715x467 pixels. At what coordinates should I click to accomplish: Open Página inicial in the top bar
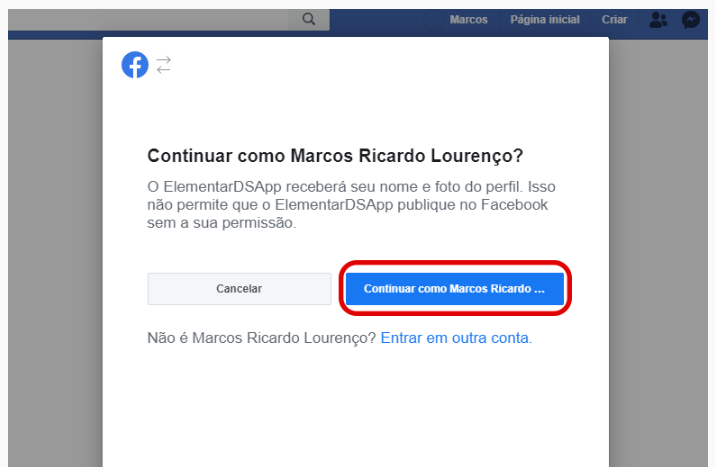(x=545, y=20)
